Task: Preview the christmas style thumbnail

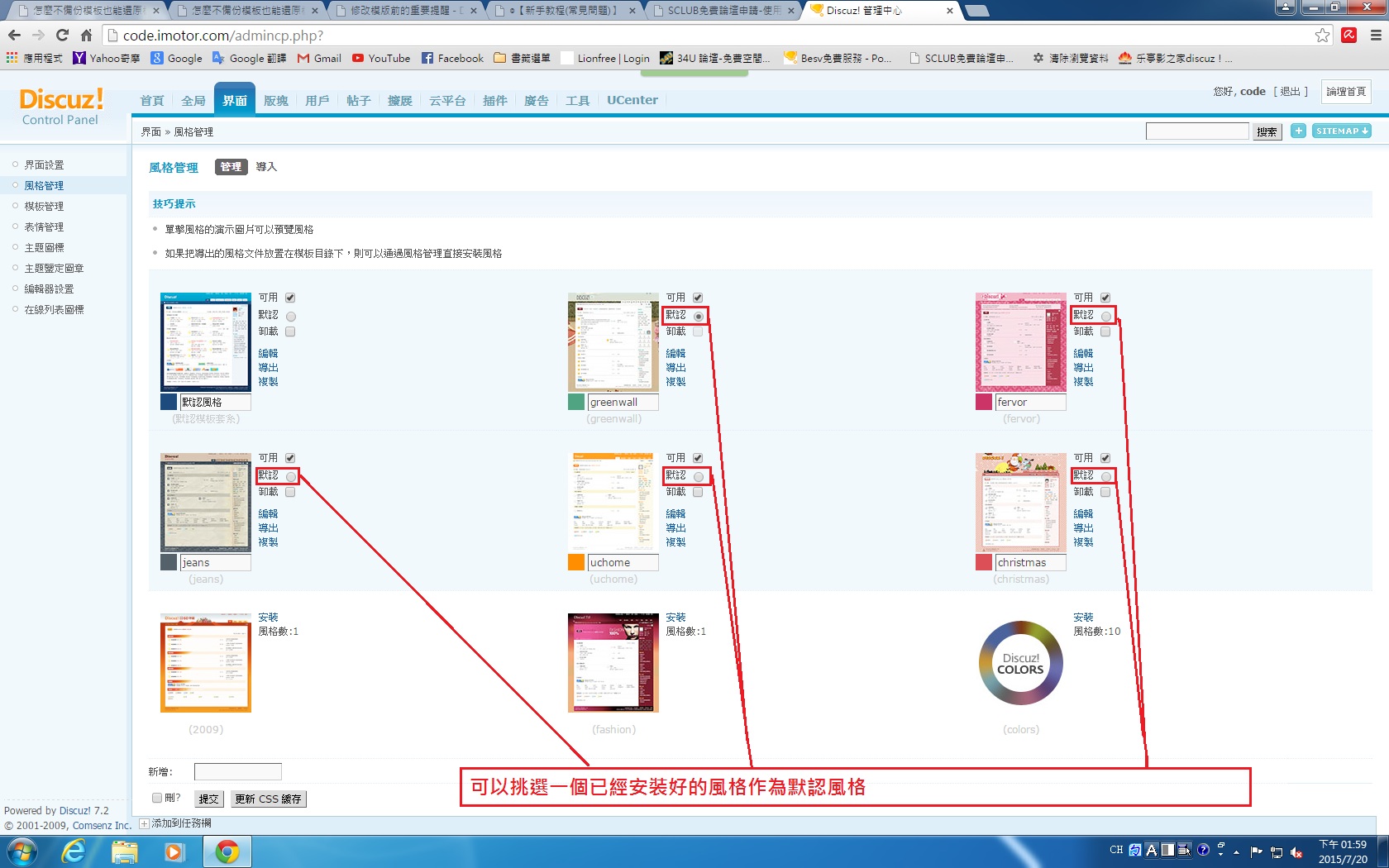Action: coord(1020,503)
